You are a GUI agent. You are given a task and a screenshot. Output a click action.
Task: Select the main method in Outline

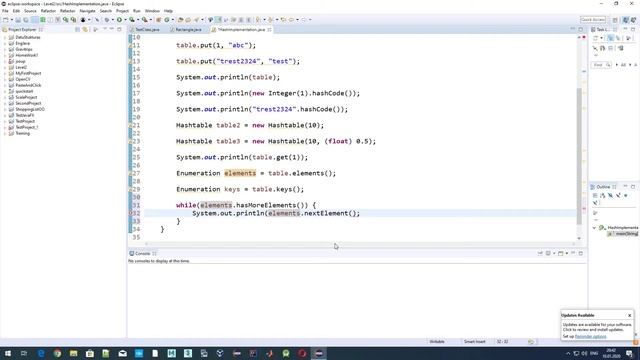point(623,234)
